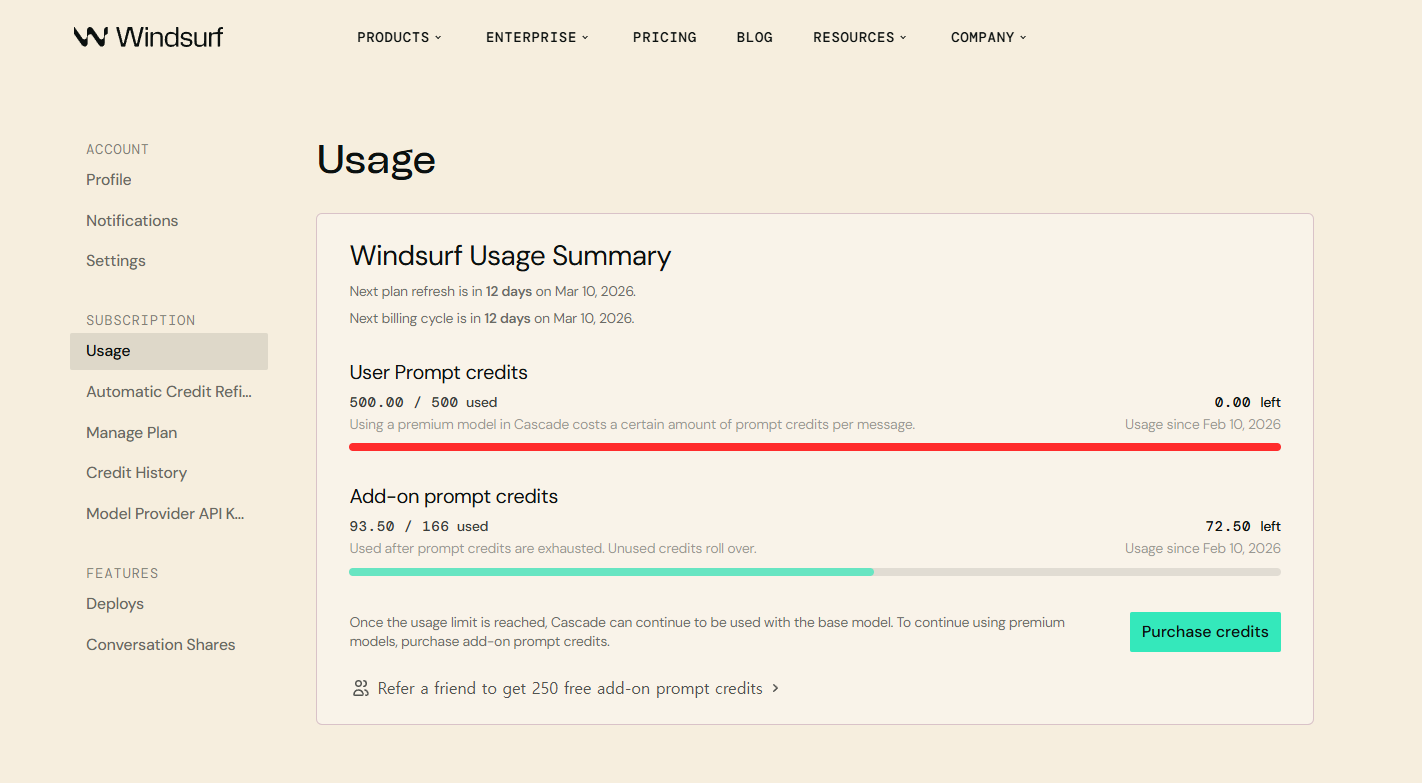Expand the Enterprise menu chevron

point(585,37)
